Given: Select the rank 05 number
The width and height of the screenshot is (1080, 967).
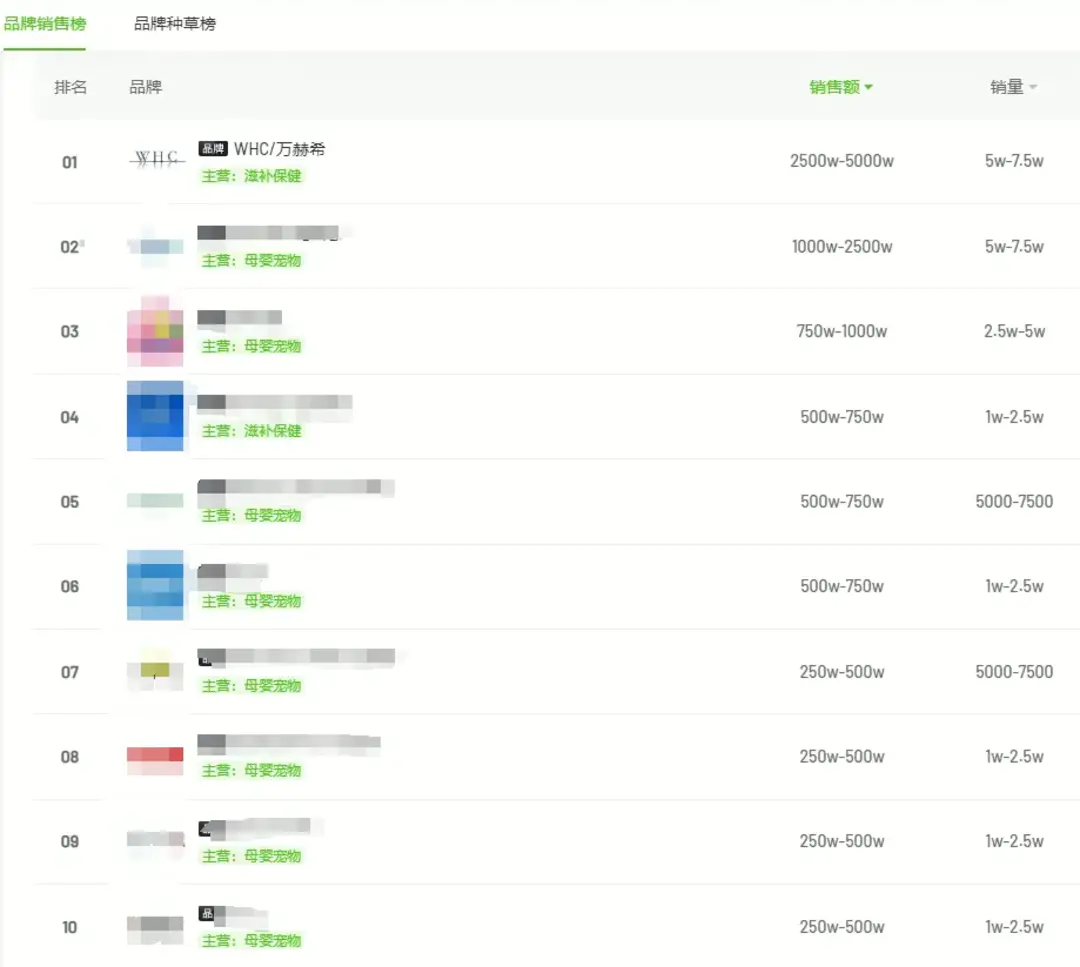Looking at the screenshot, I should [70, 501].
